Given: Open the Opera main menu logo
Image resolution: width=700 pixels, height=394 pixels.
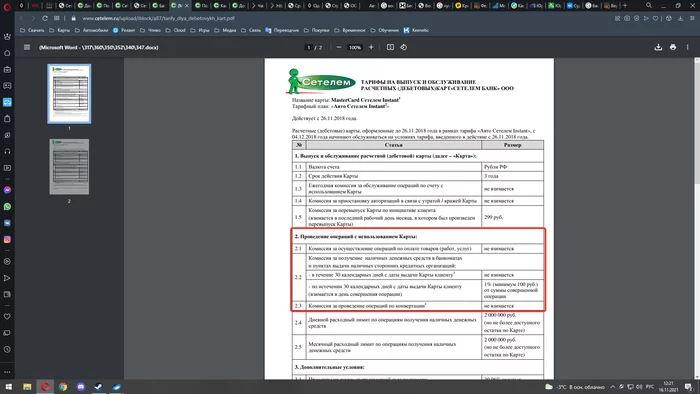Looking at the screenshot, I should tap(7, 6).
